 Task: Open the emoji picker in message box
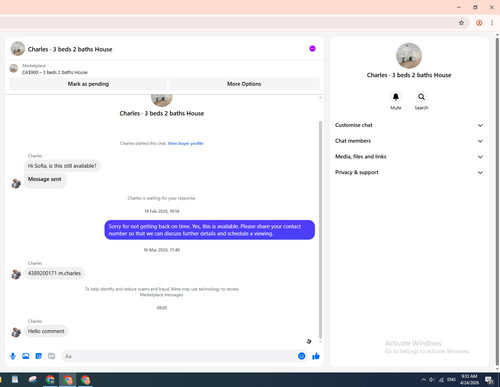pyautogui.click(x=301, y=356)
